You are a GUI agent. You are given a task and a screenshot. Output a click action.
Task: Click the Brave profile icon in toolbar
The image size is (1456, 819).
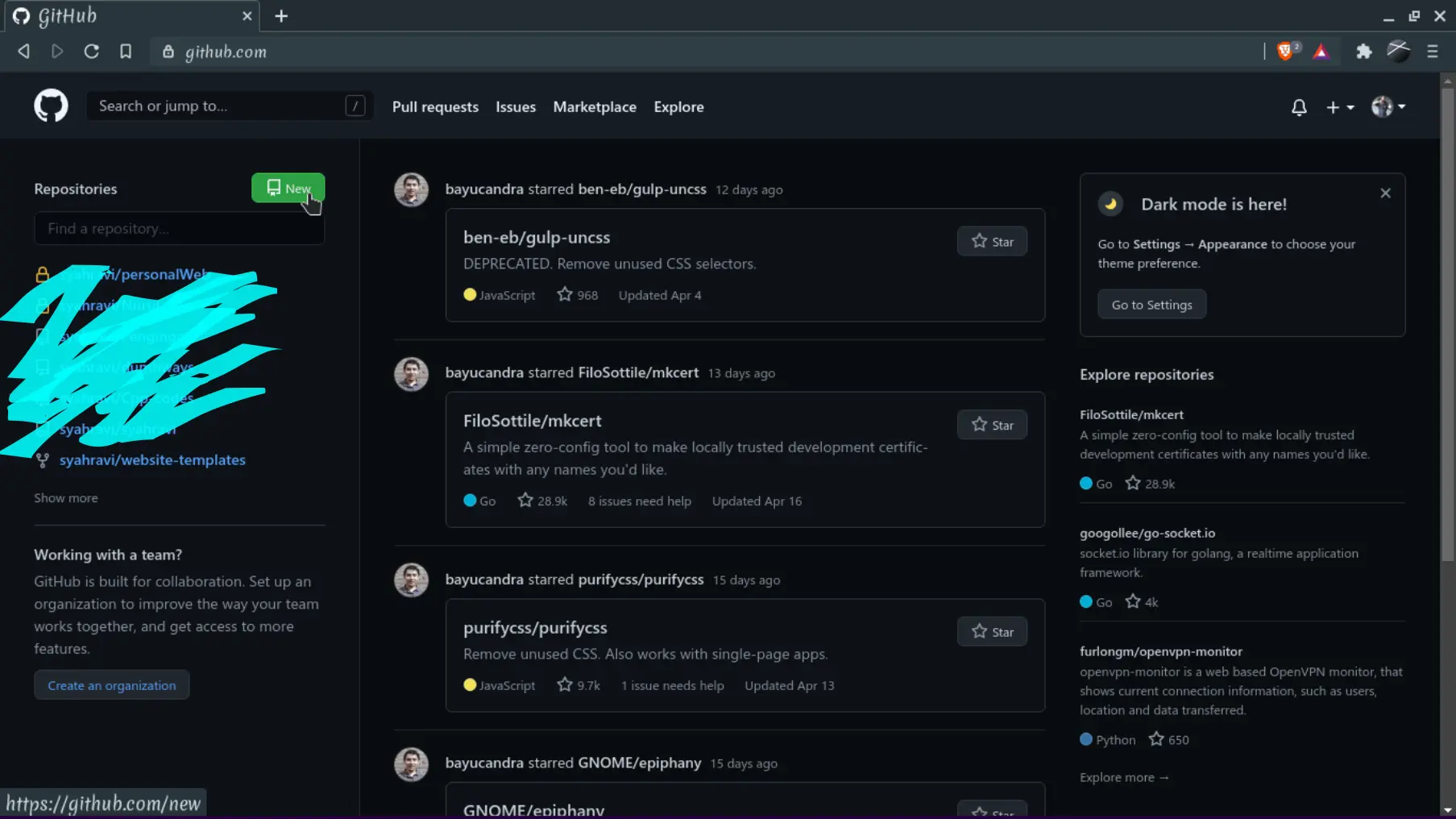(1398, 52)
